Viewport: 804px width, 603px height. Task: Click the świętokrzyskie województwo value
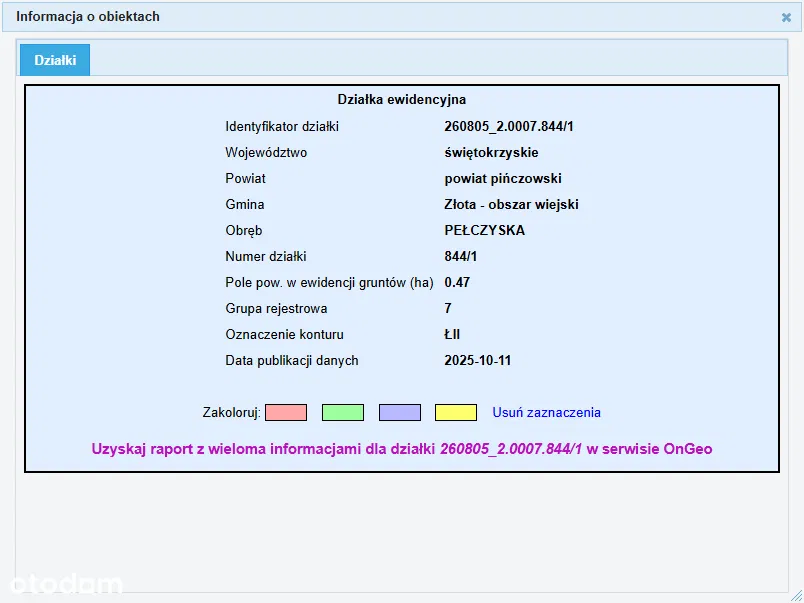491,153
